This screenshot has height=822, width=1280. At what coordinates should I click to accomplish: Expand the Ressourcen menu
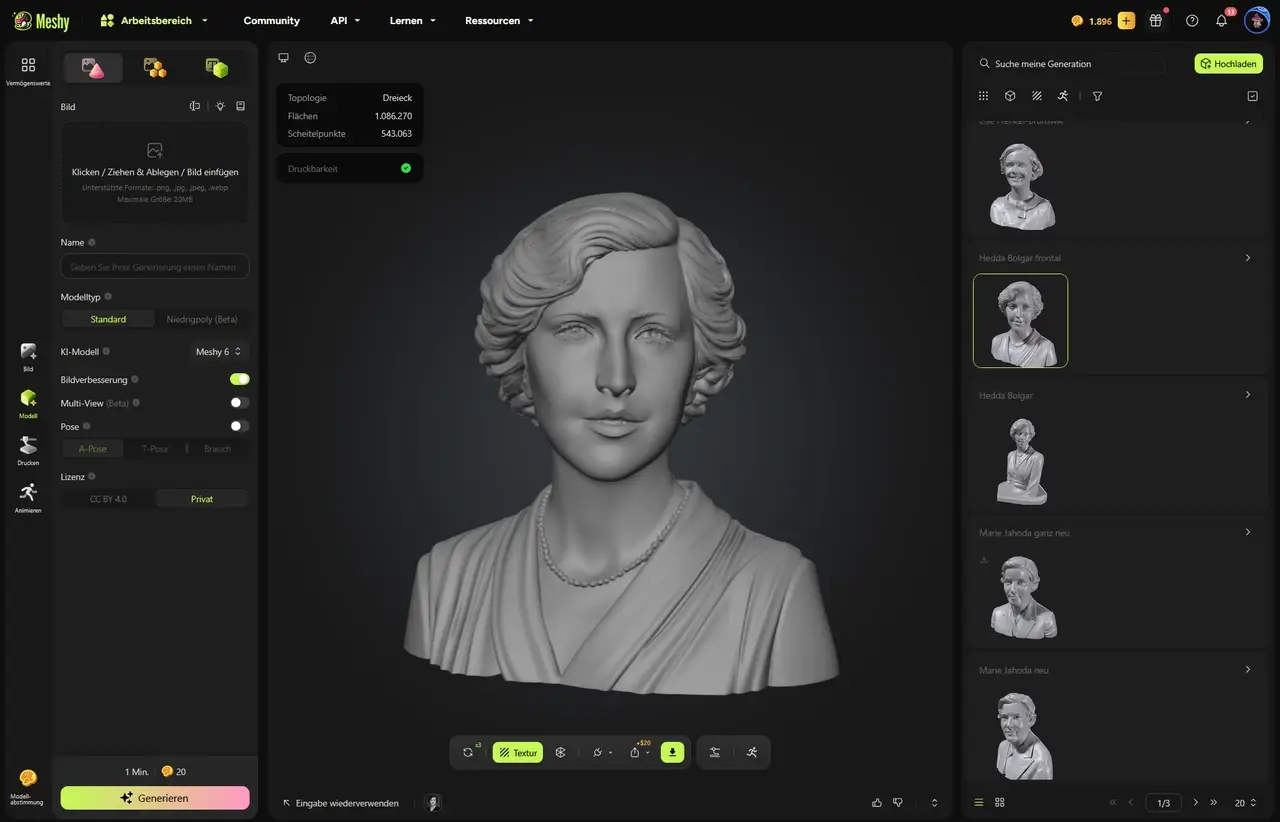tap(499, 20)
